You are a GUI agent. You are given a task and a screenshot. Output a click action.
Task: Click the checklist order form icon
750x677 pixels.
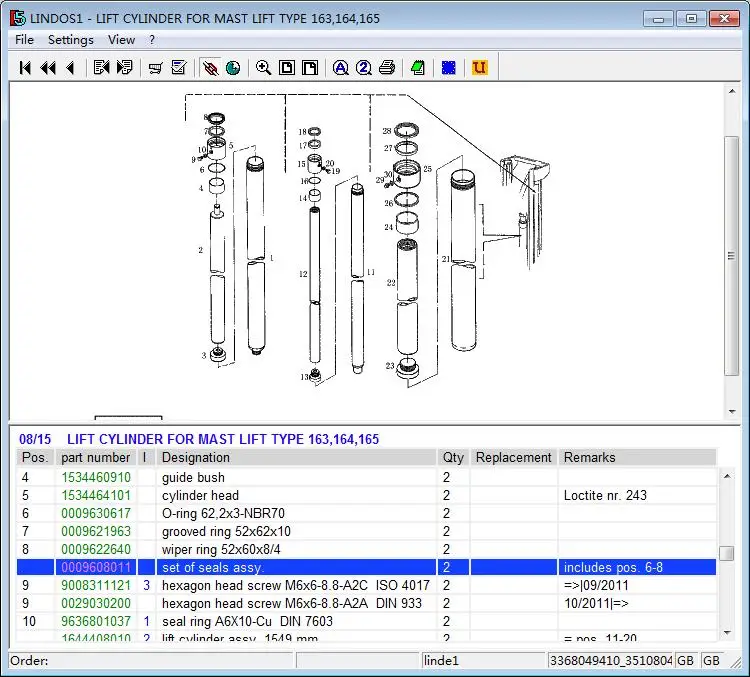(x=179, y=68)
